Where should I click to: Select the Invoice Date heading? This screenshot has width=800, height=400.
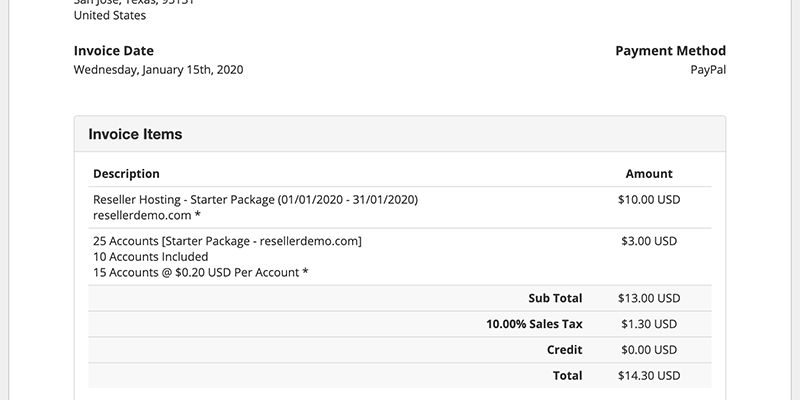click(114, 51)
